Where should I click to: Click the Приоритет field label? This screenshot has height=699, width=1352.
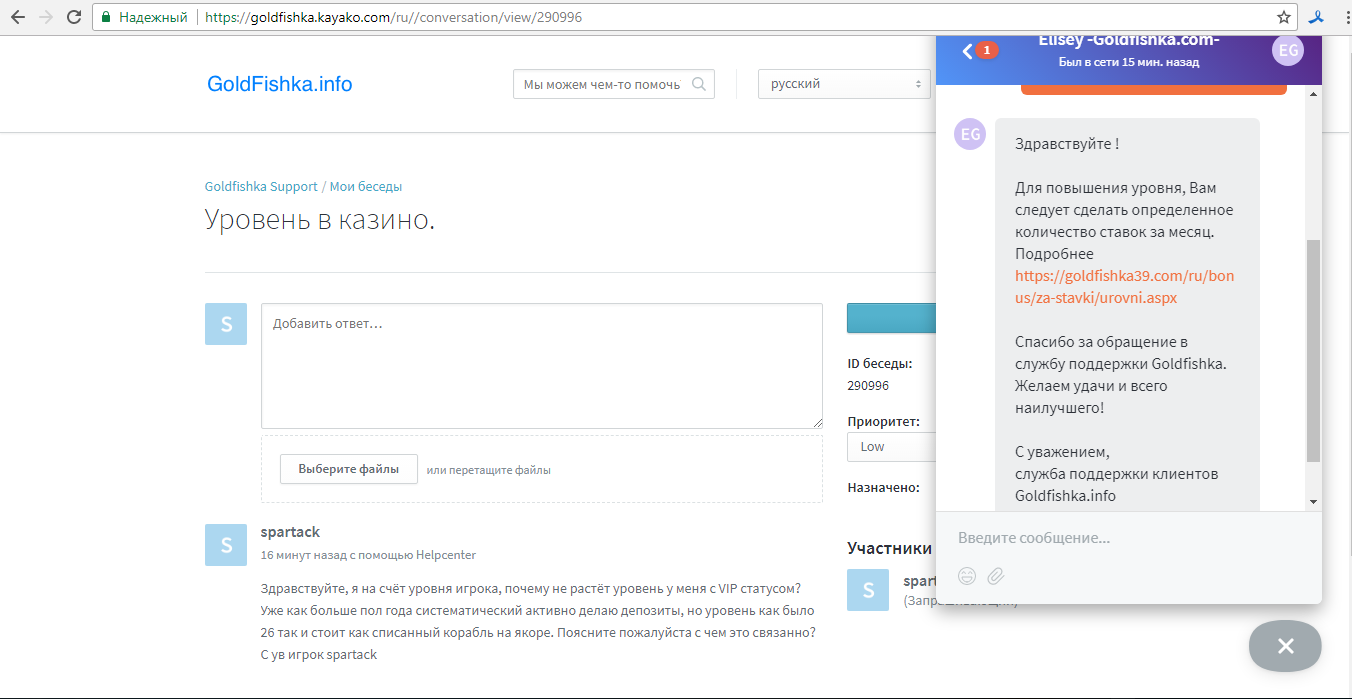coord(883,422)
